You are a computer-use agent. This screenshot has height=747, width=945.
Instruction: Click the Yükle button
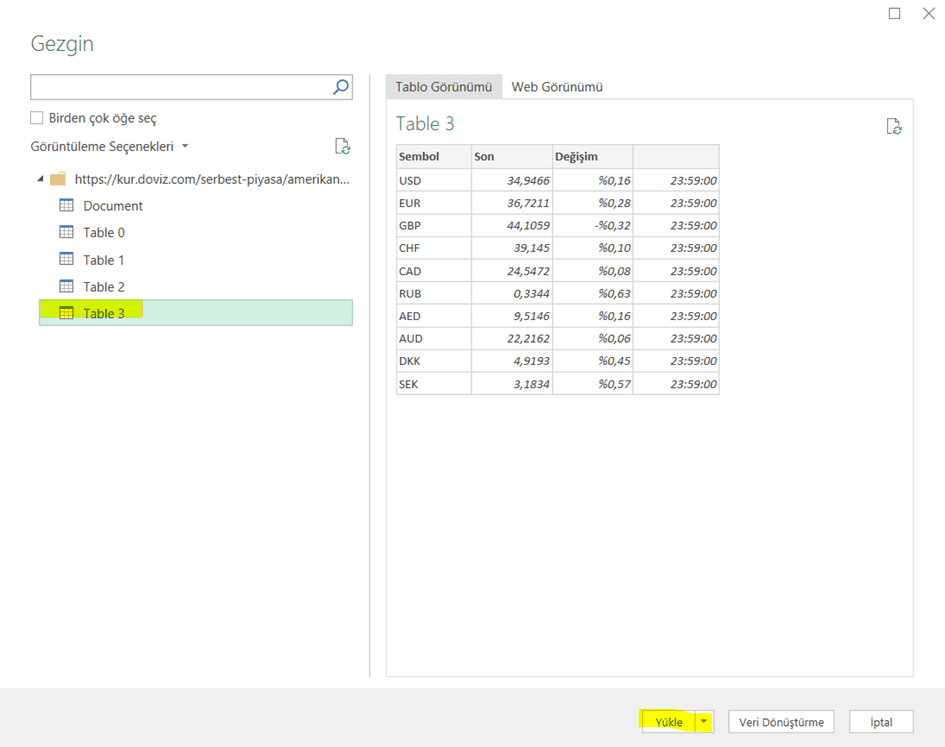(668, 722)
